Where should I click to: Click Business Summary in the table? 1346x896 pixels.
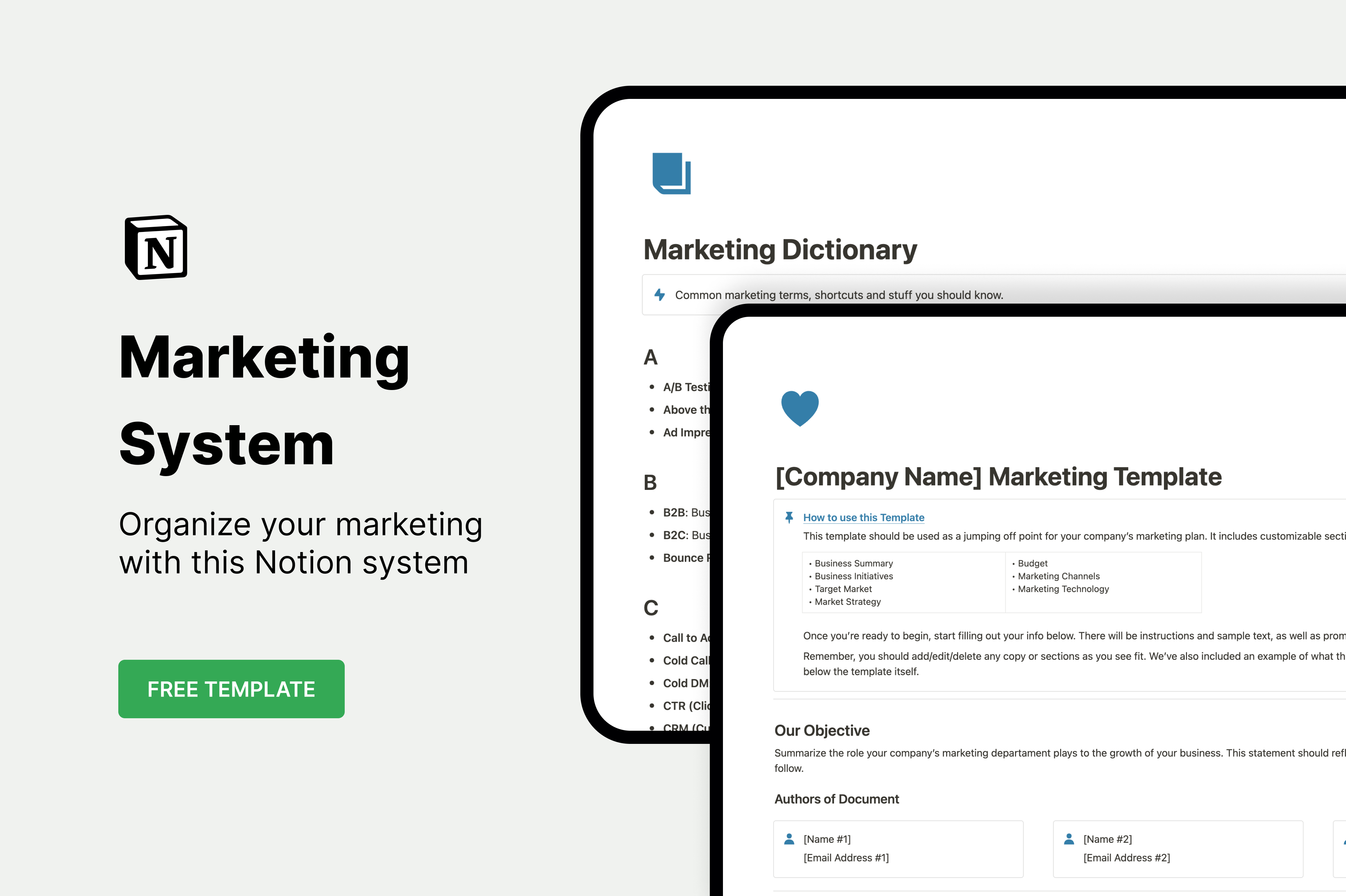click(x=853, y=563)
